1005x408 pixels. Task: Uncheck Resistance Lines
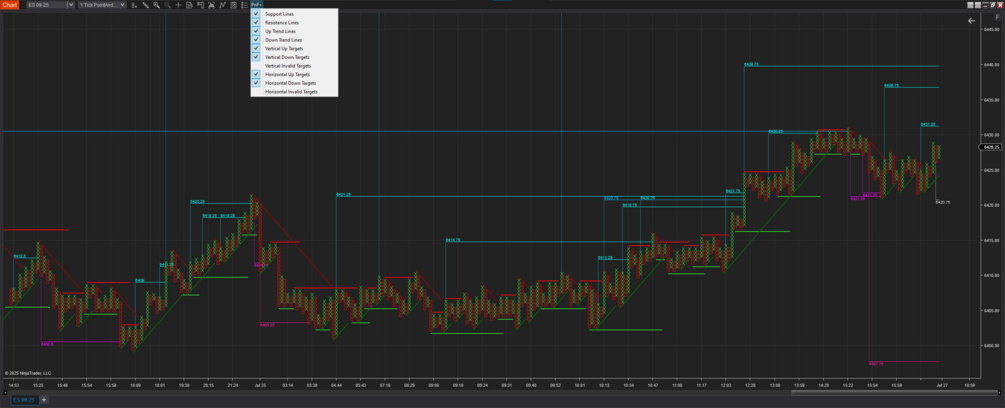294,22
